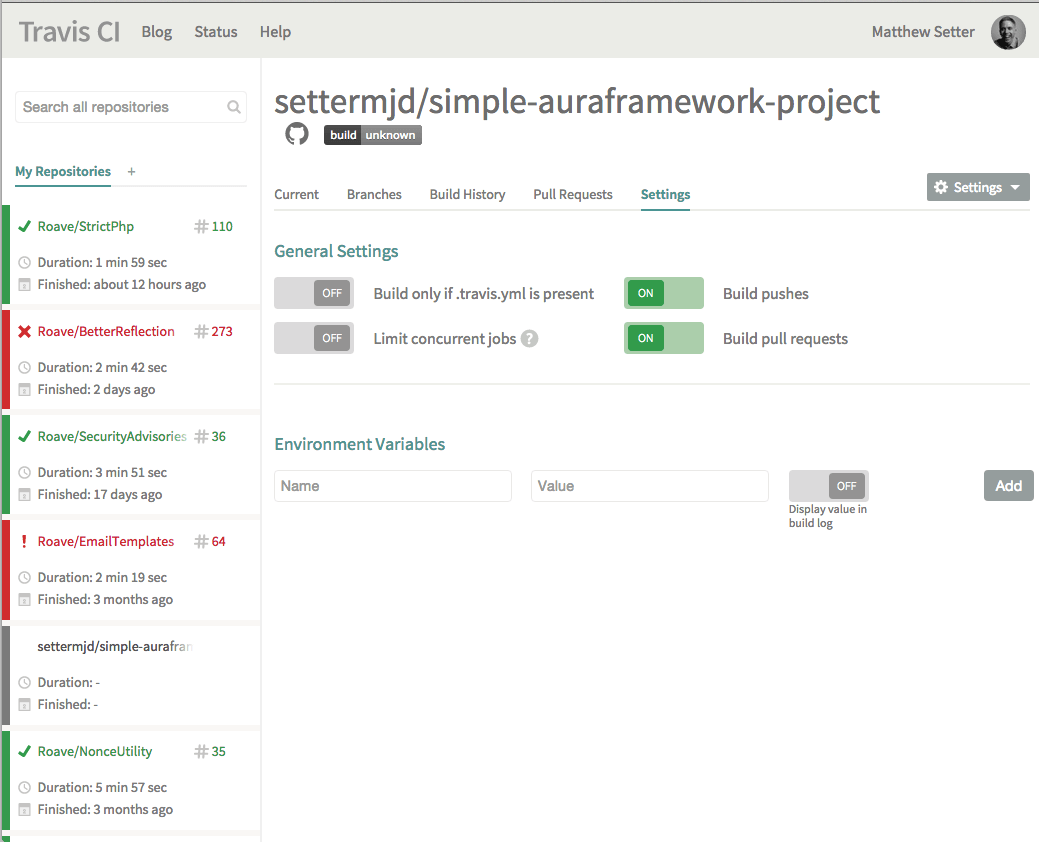
Task: Click the help question mark next to Limit concurrent jobs
Action: pos(529,339)
